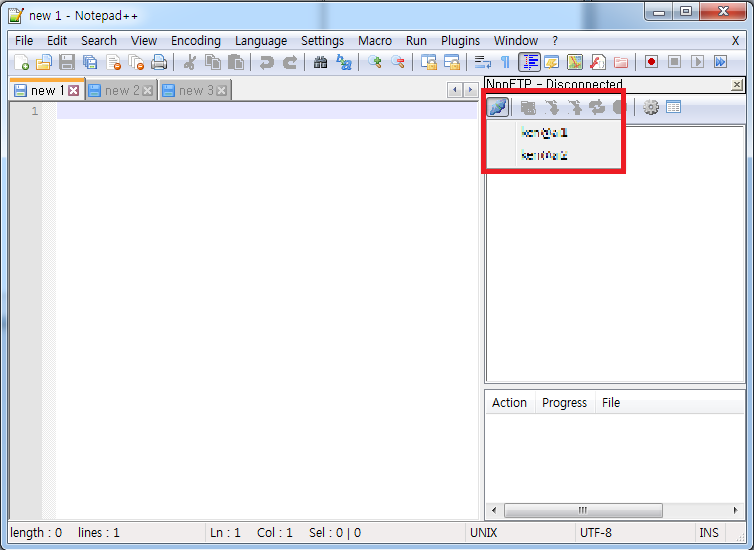The image size is (754, 550).
Task: Toggle the Indent Guide icon
Action: 529,62
